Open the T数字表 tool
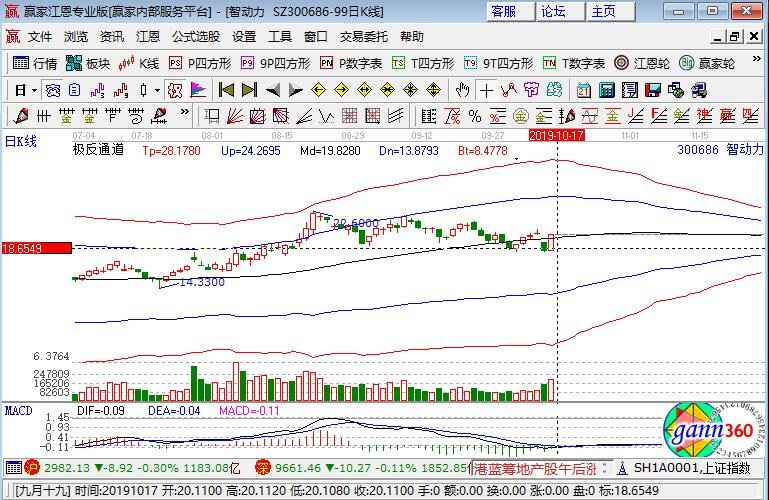 pyautogui.click(x=574, y=63)
